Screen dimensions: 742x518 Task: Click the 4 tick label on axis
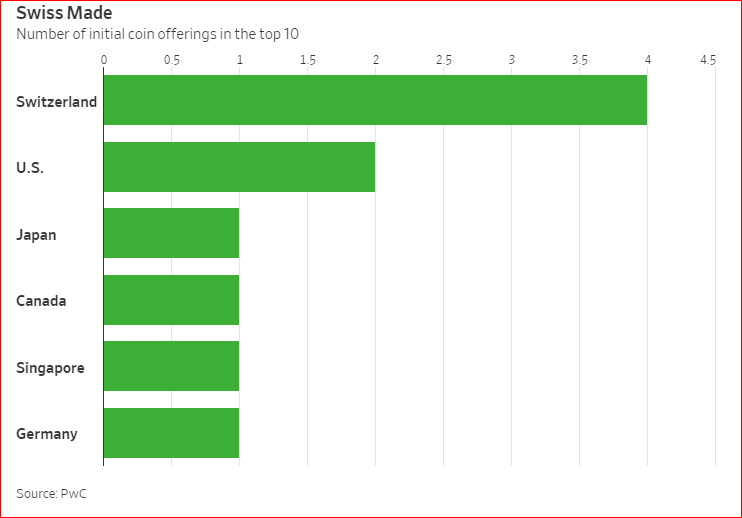647,60
